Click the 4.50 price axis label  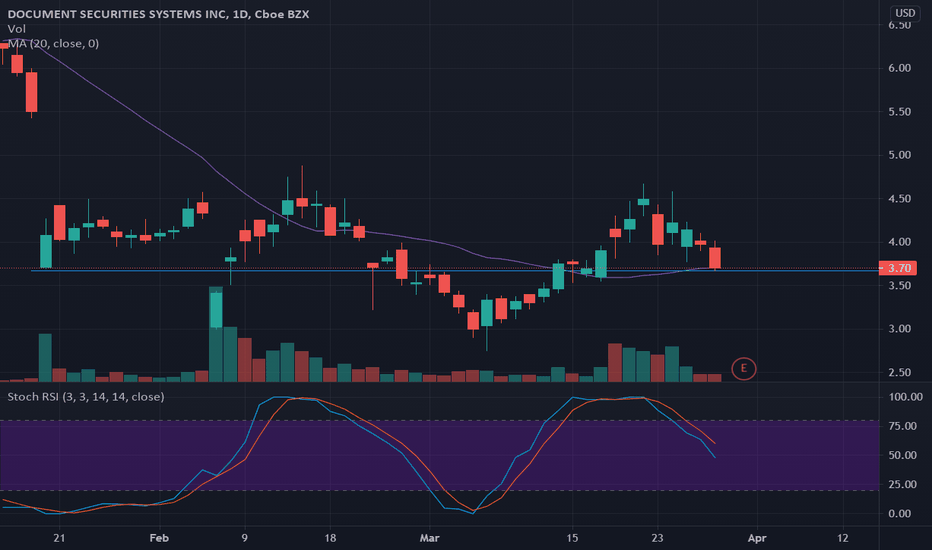pos(899,199)
